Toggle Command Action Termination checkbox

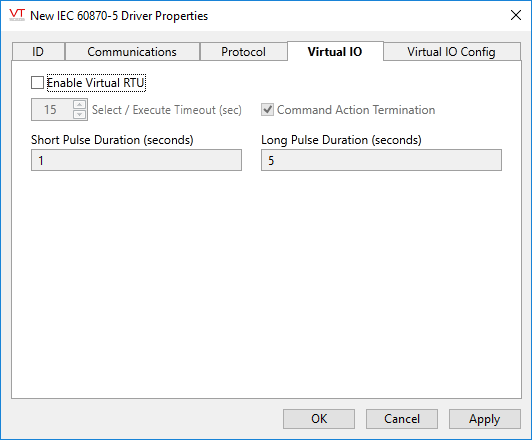pyautogui.click(x=267, y=110)
